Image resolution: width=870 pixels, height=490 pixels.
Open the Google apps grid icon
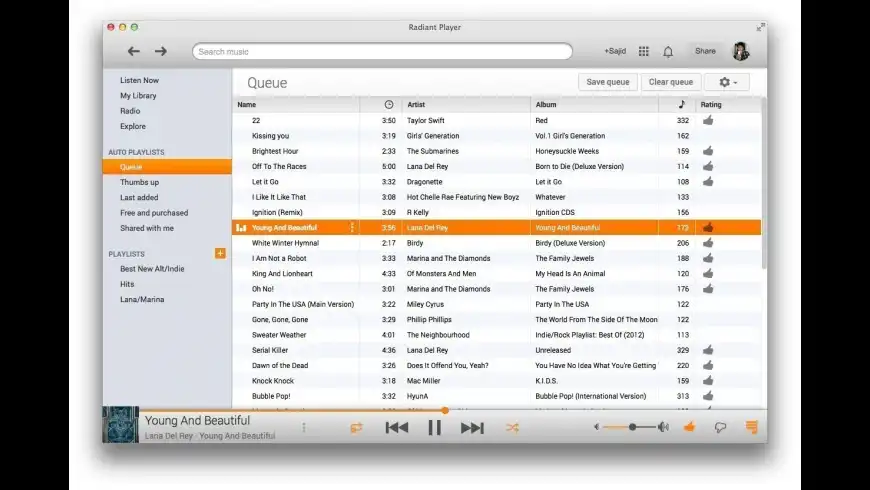(643, 51)
